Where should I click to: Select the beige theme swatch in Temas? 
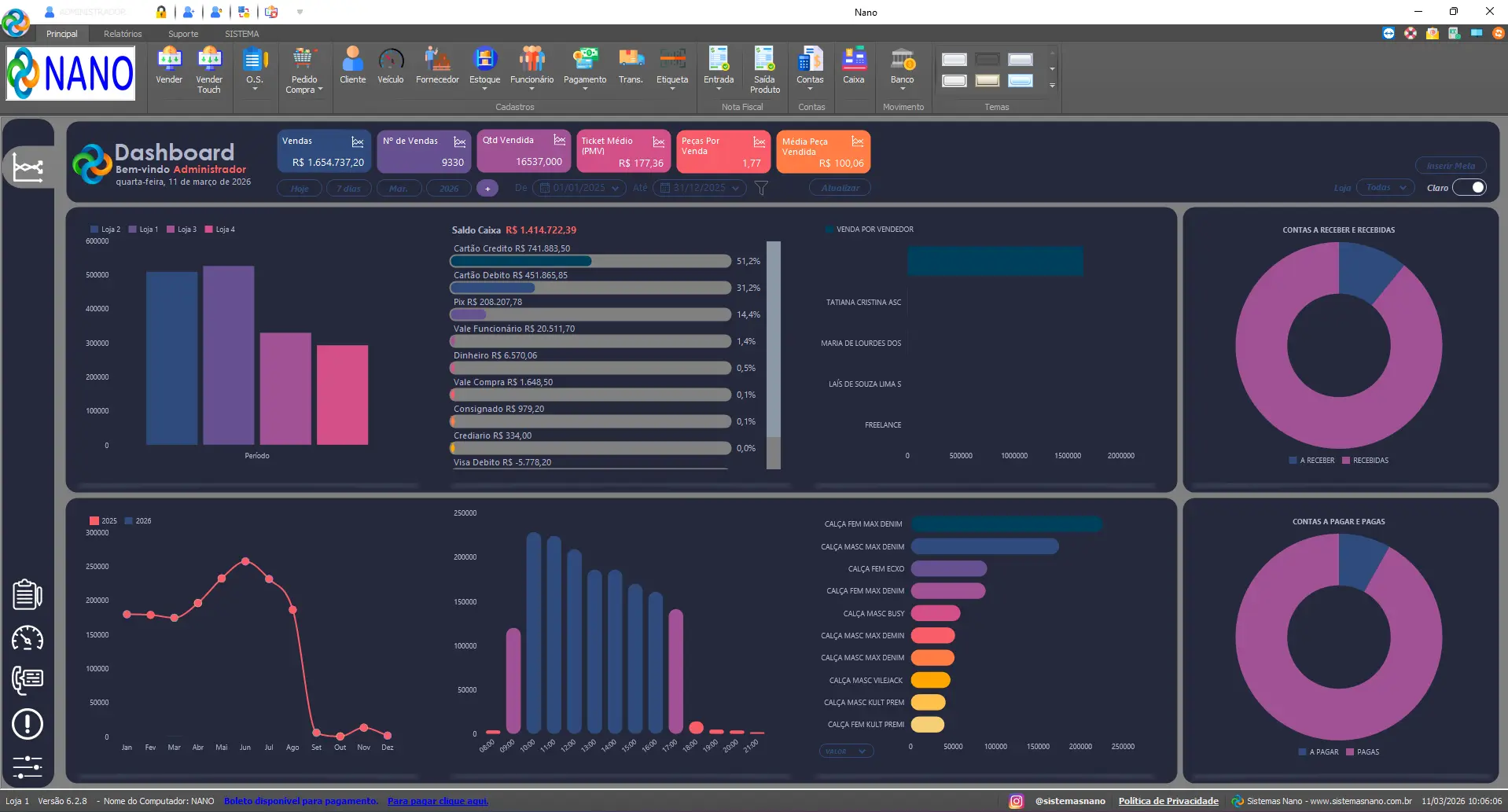tap(988, 80)
